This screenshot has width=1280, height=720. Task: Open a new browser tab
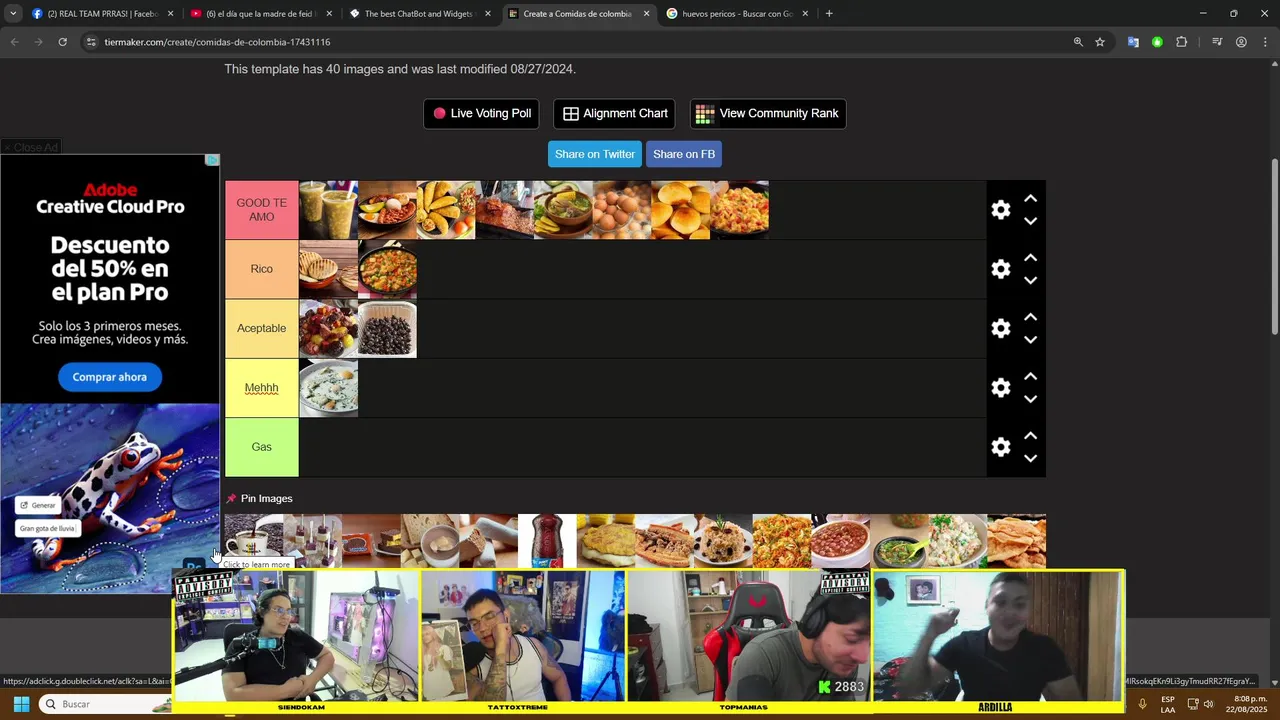829,14
